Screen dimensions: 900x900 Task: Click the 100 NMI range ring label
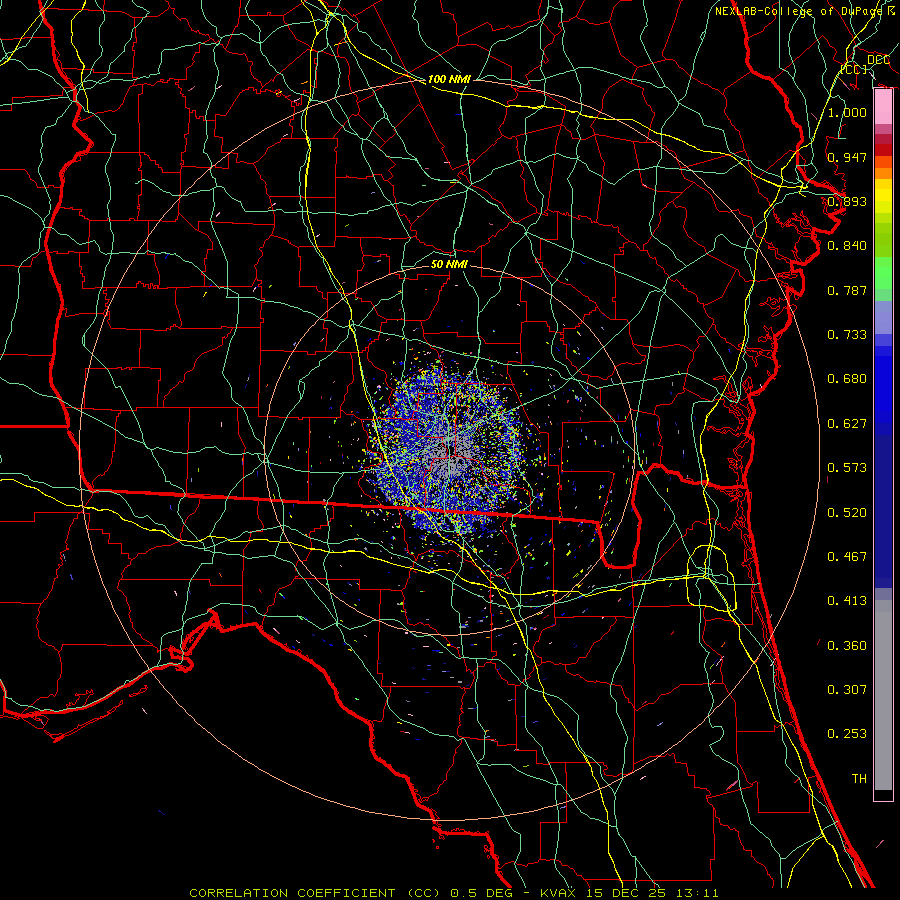tap(449, 79)
